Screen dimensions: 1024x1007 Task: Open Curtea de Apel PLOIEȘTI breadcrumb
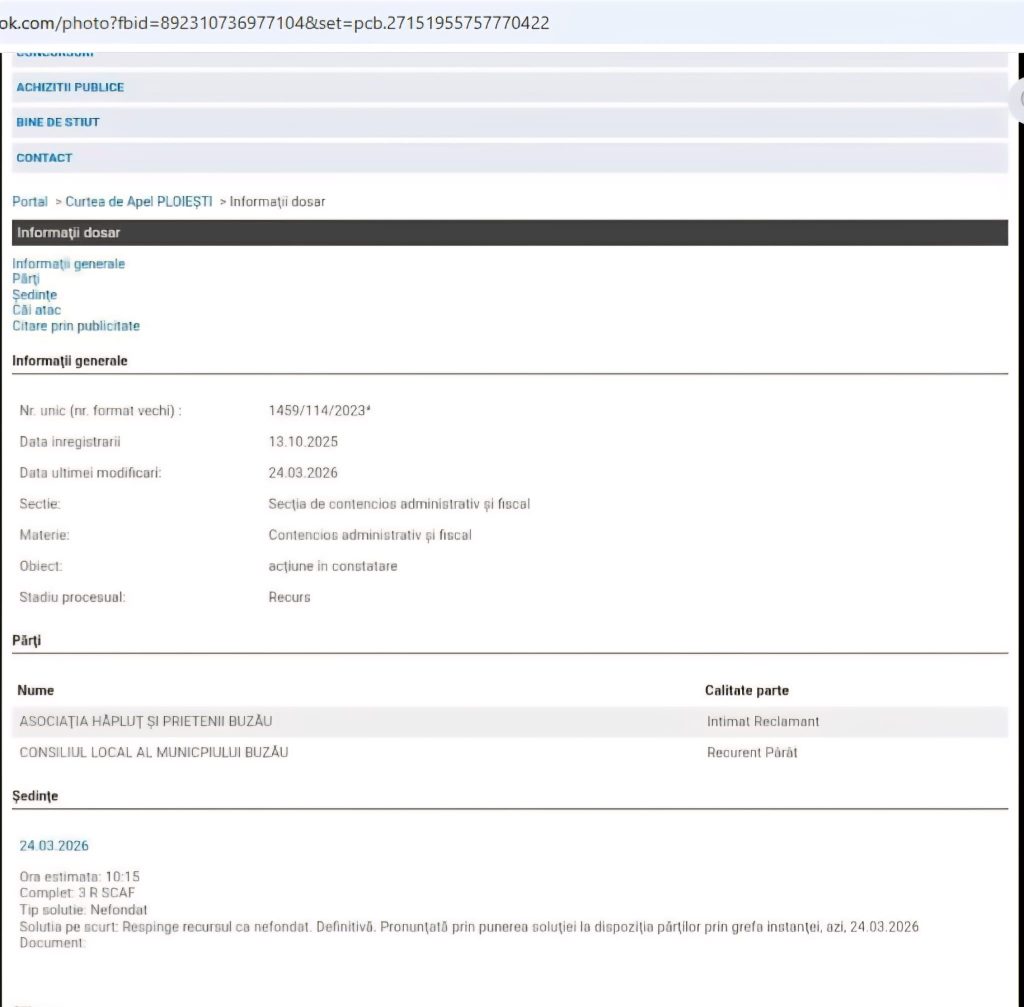click(x=139, y=202)
